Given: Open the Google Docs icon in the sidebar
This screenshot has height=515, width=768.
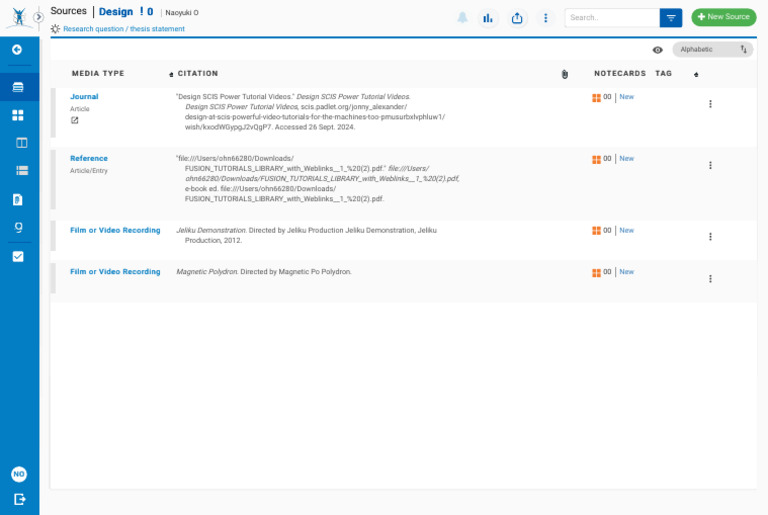Looking at the screenshot, I should pyautogui.click(x=19, y=227).
